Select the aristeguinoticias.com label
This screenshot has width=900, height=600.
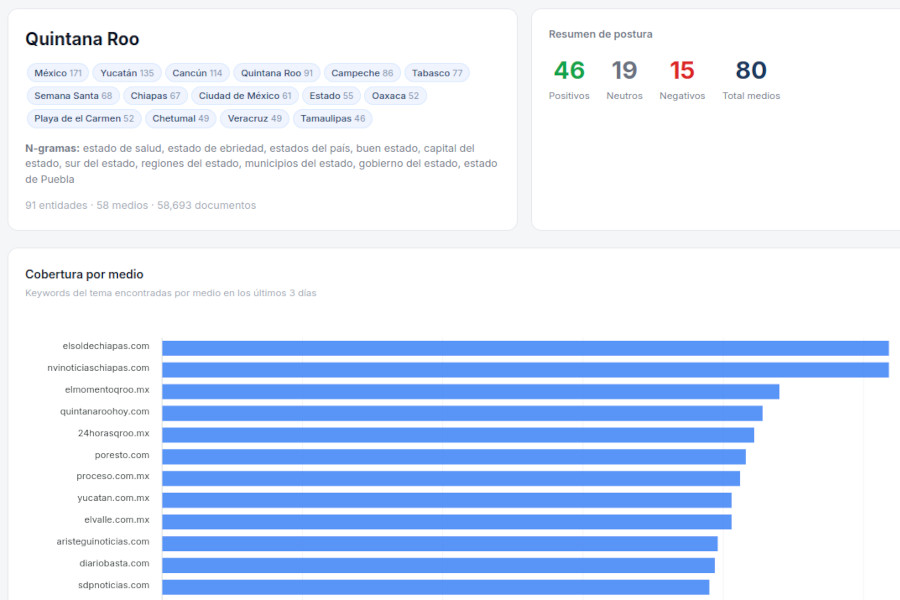coord(103,541)
